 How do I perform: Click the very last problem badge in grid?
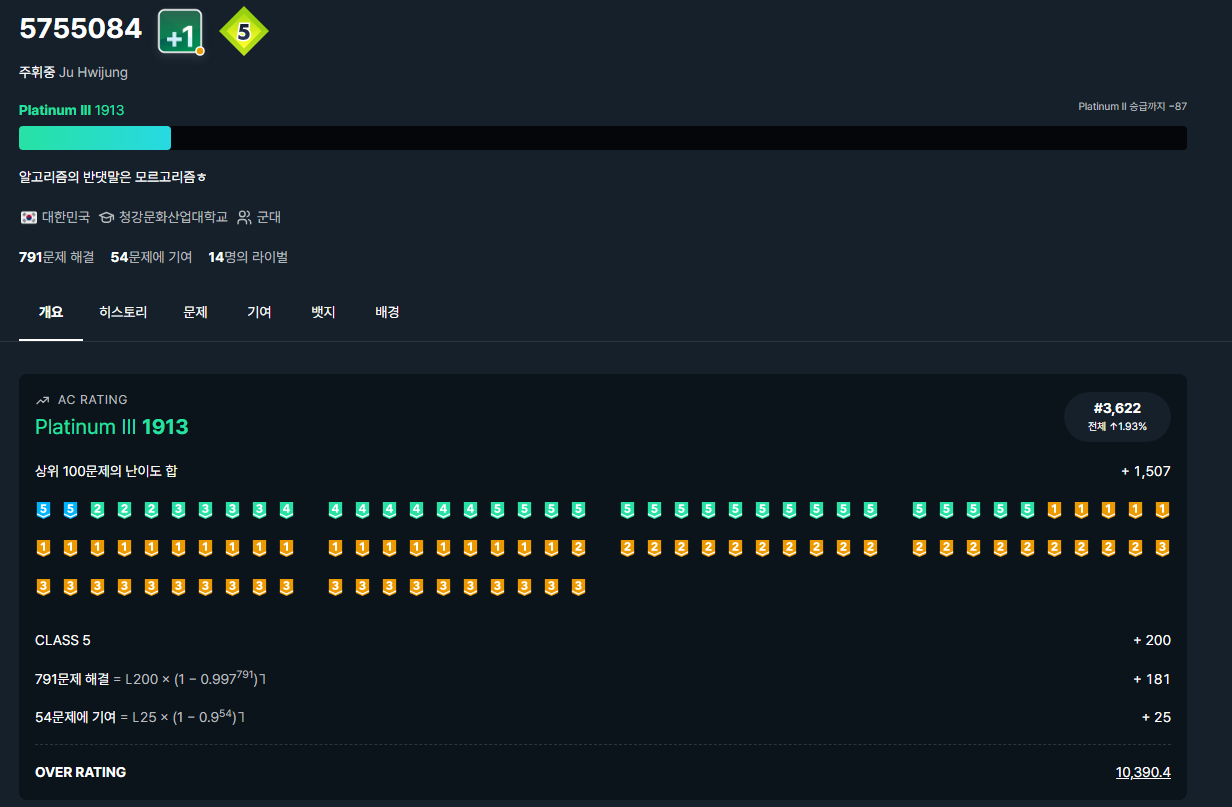click(577, 587)
